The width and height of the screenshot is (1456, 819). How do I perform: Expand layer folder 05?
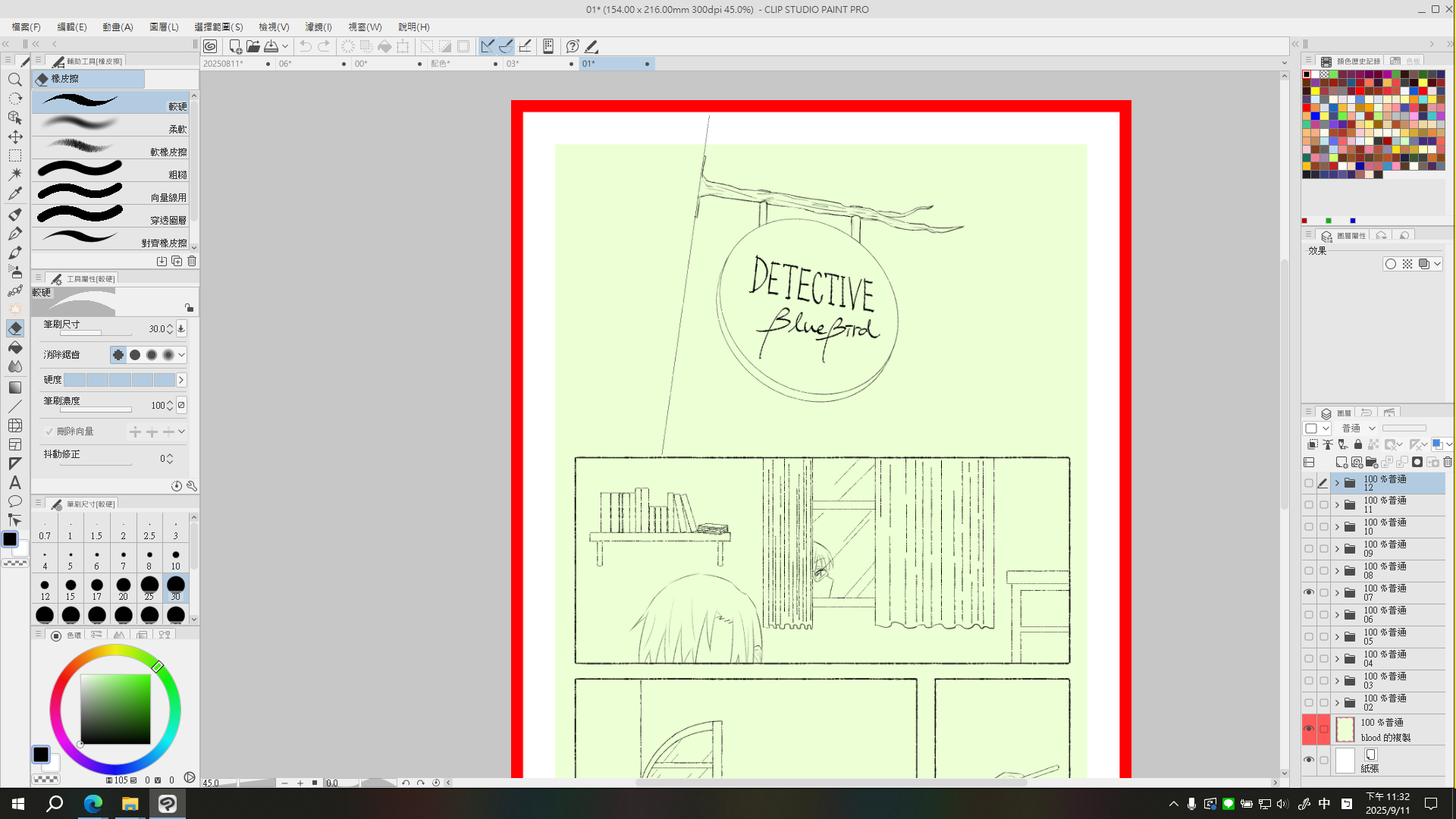tap(1337, 637)
